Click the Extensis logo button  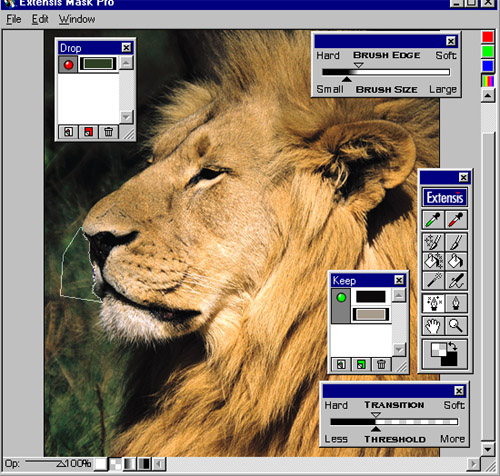(445, 197)
